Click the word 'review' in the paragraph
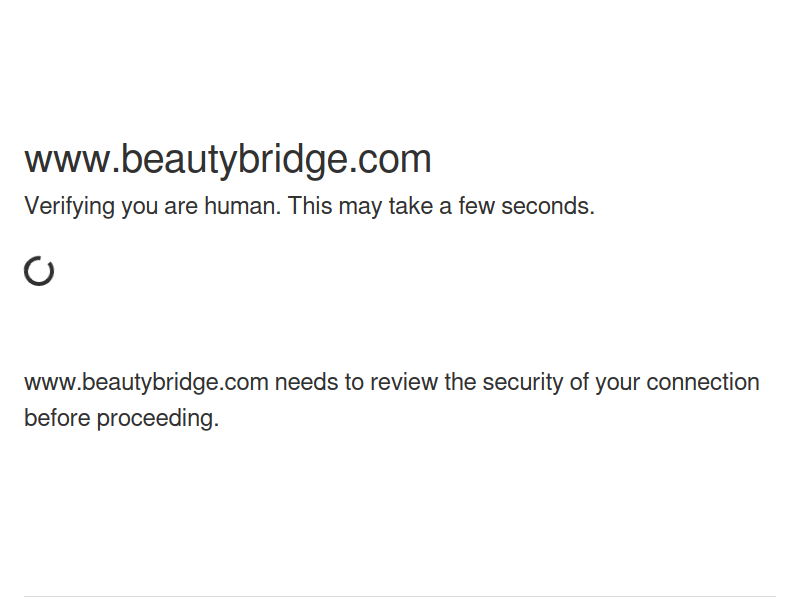The image size is (800, 600). [x=404, y=383]
